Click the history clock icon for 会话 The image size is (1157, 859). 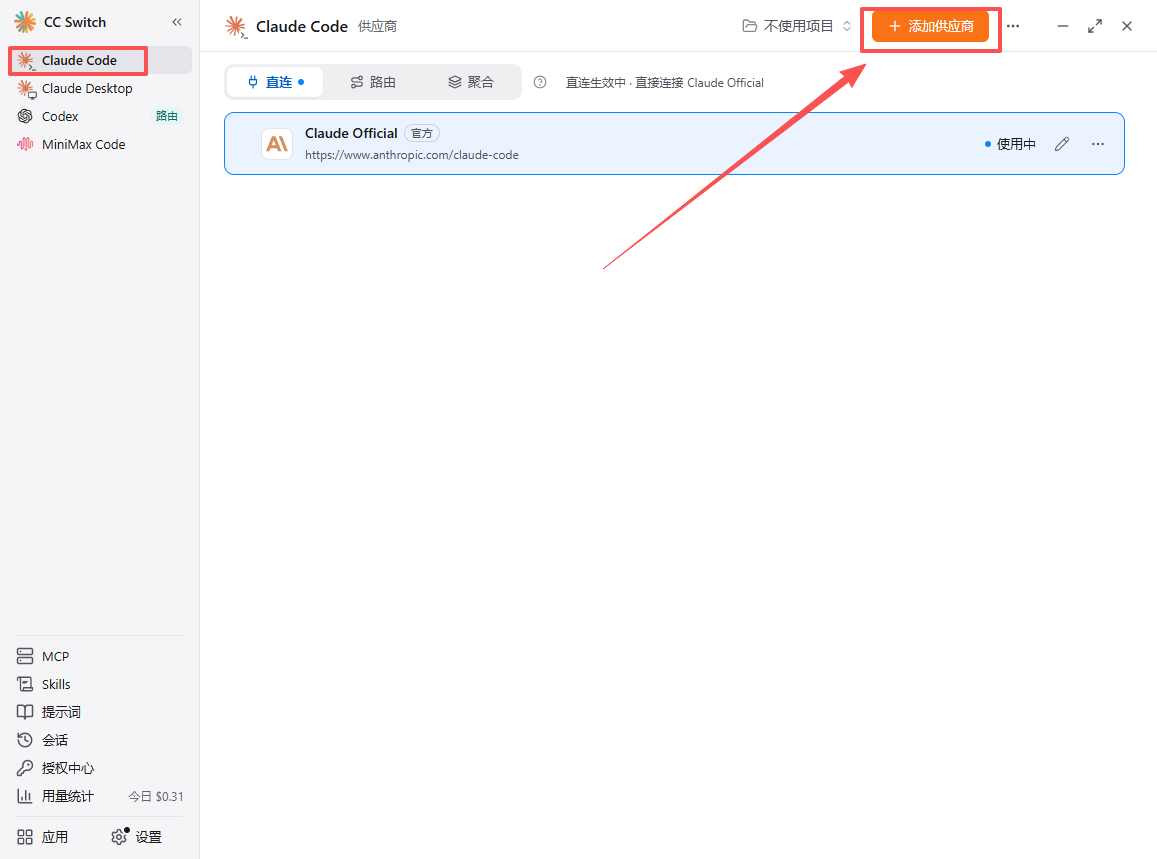25,740
